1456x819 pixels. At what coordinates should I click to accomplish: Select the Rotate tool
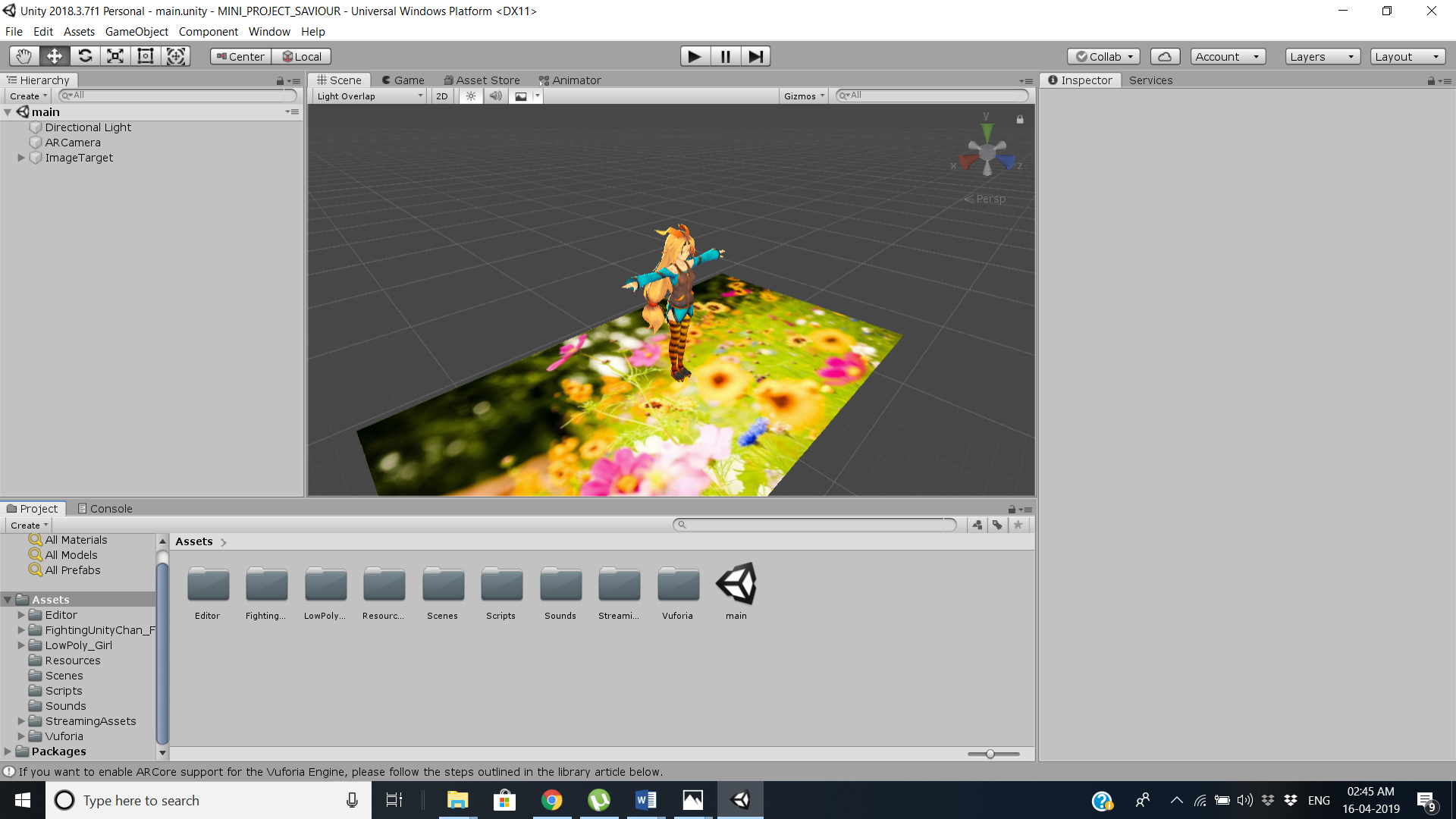(85, 56)
